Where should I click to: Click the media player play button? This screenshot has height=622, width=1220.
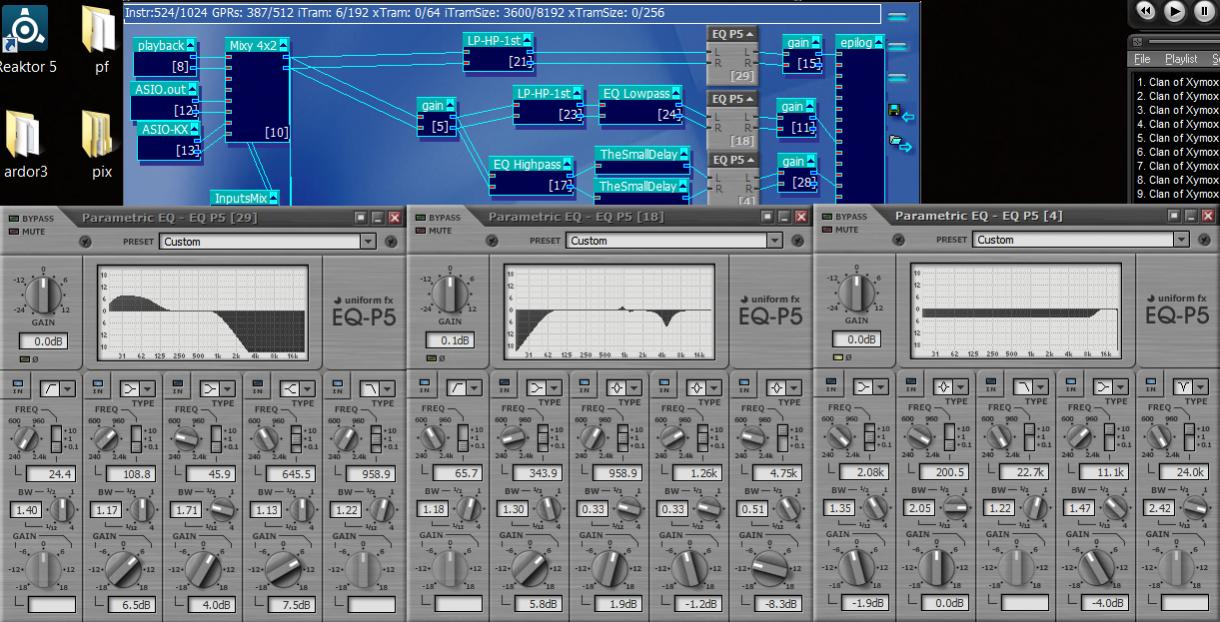coord(1175,11)
